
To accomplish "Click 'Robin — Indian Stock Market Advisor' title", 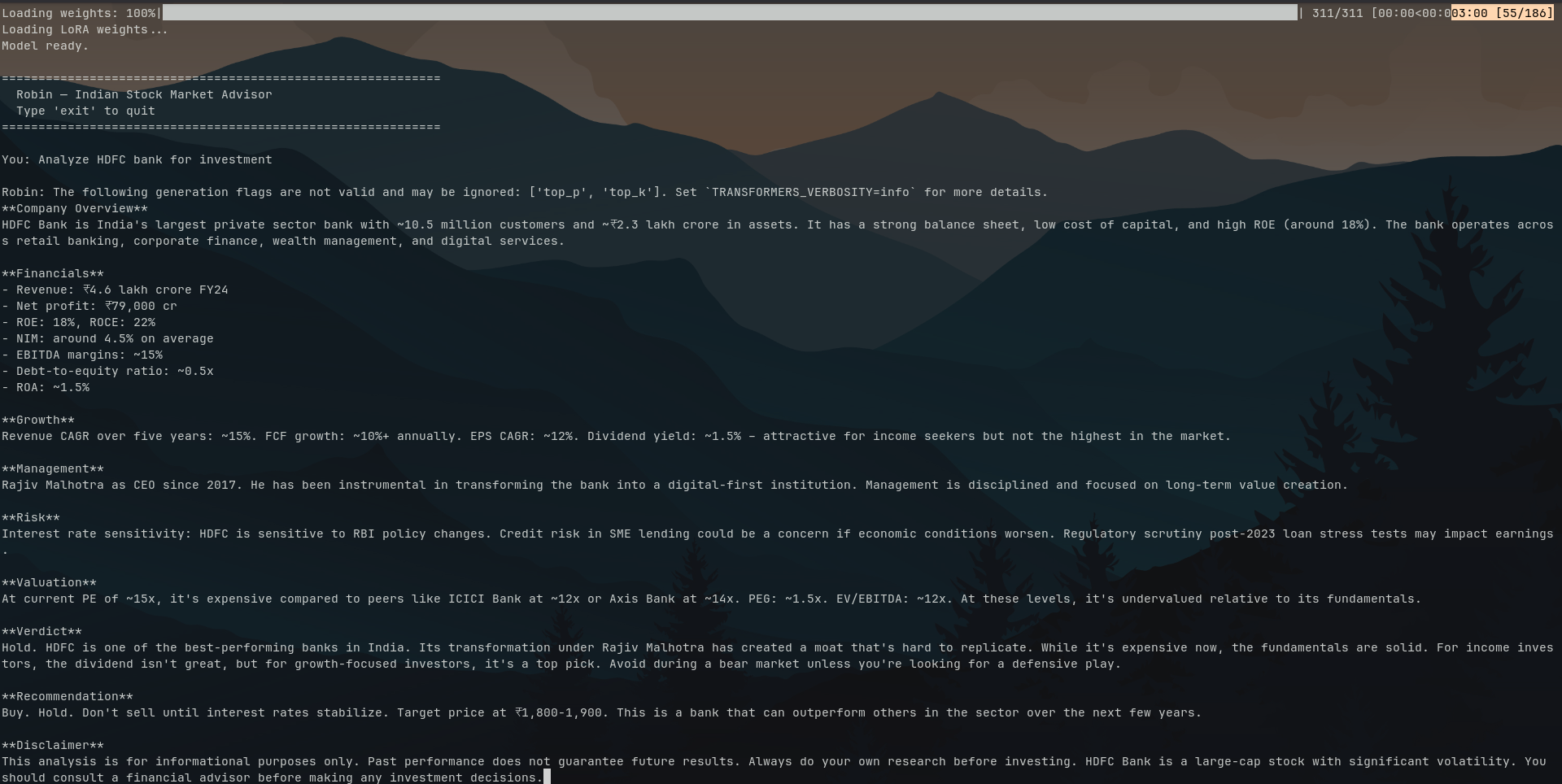I will [144, 94].
